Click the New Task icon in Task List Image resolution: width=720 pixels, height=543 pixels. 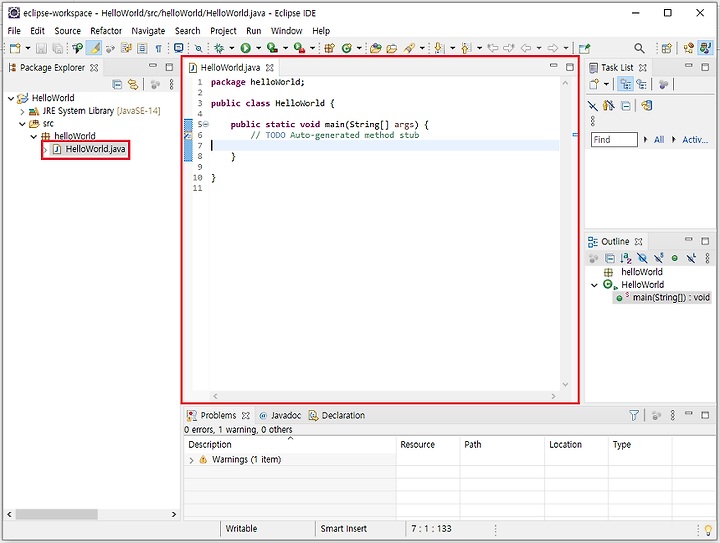pos(594,84)
